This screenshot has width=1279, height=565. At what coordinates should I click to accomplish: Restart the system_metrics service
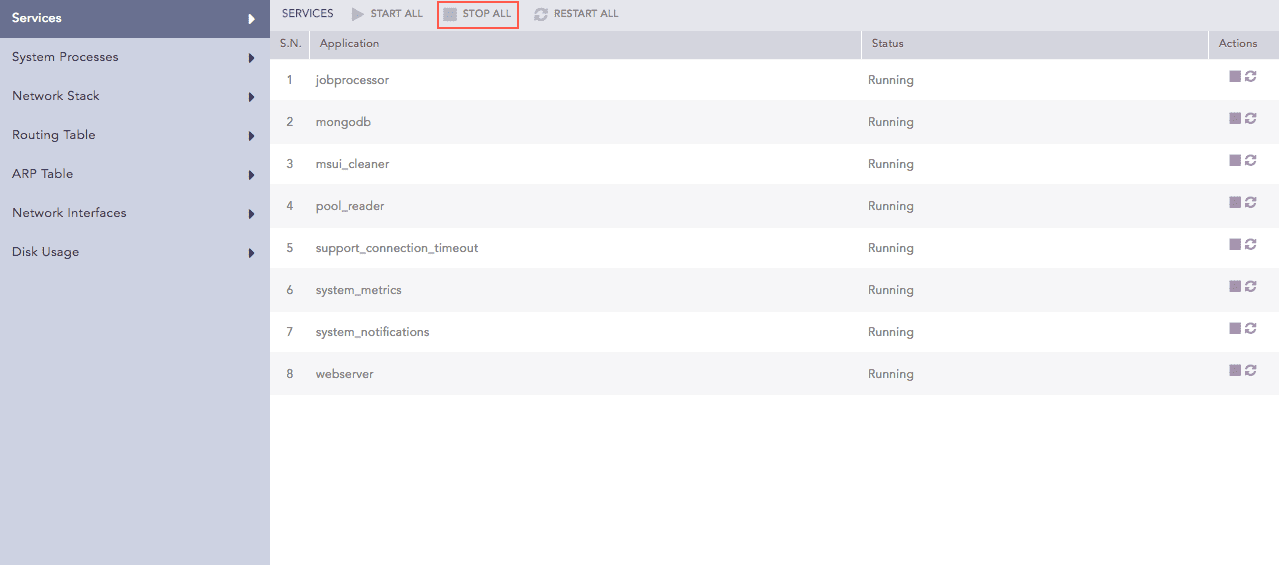[x=1250, y=287]
